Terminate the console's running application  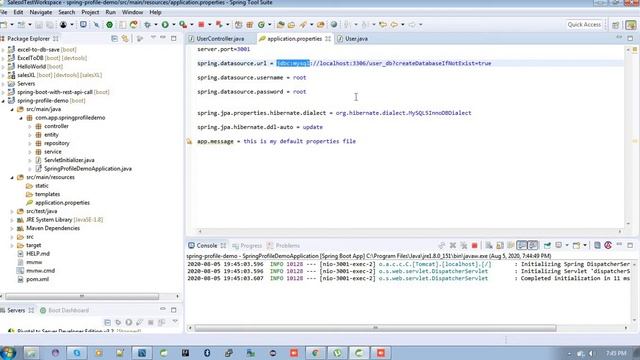[x=474, y=245]
